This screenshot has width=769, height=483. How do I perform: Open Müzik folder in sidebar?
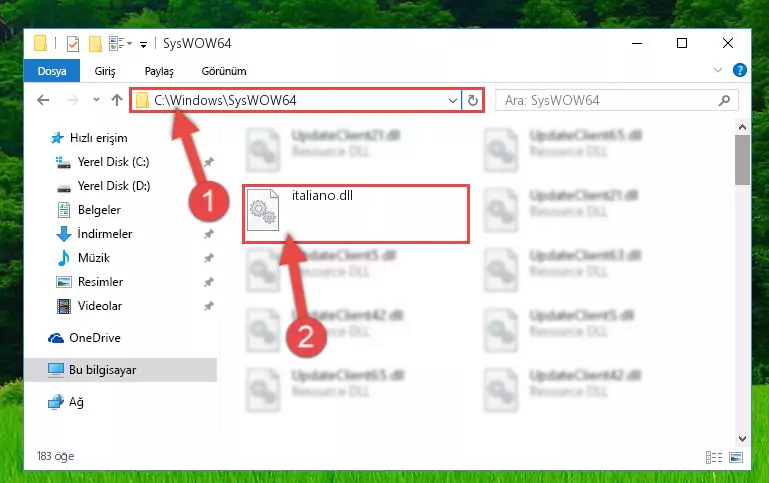(94, 258)
